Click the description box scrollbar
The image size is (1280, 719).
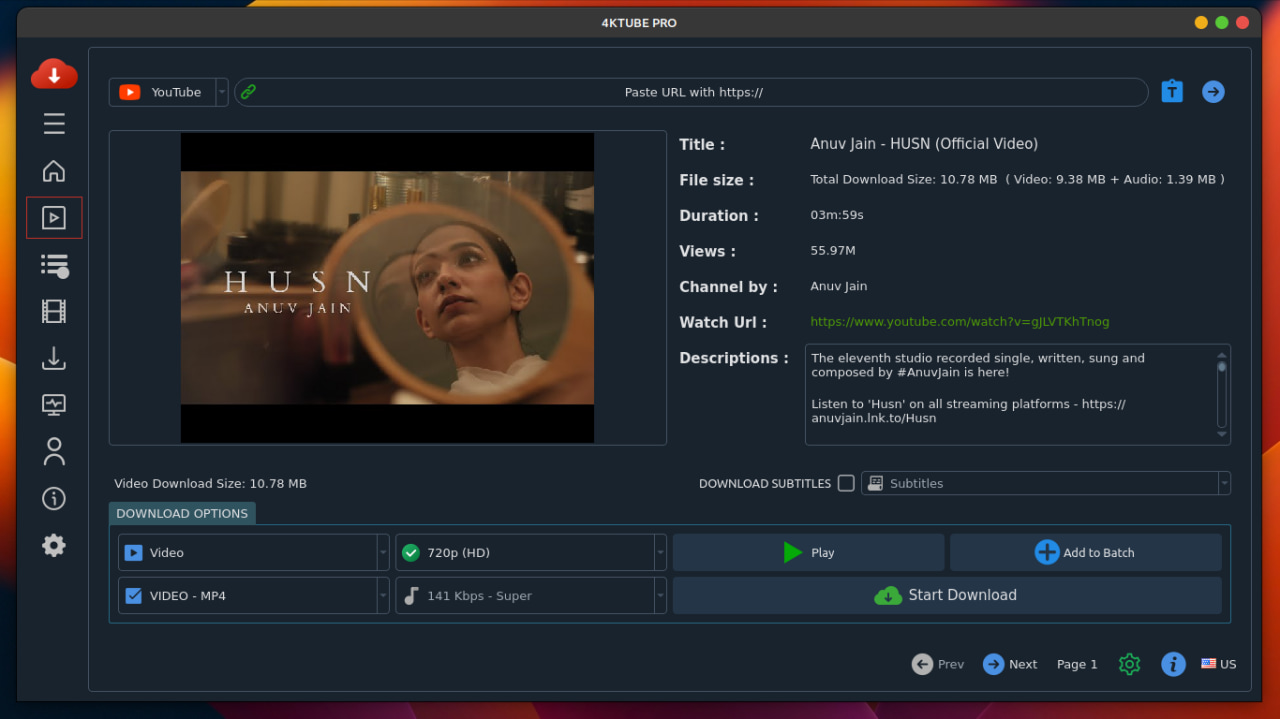[1221, 394]
